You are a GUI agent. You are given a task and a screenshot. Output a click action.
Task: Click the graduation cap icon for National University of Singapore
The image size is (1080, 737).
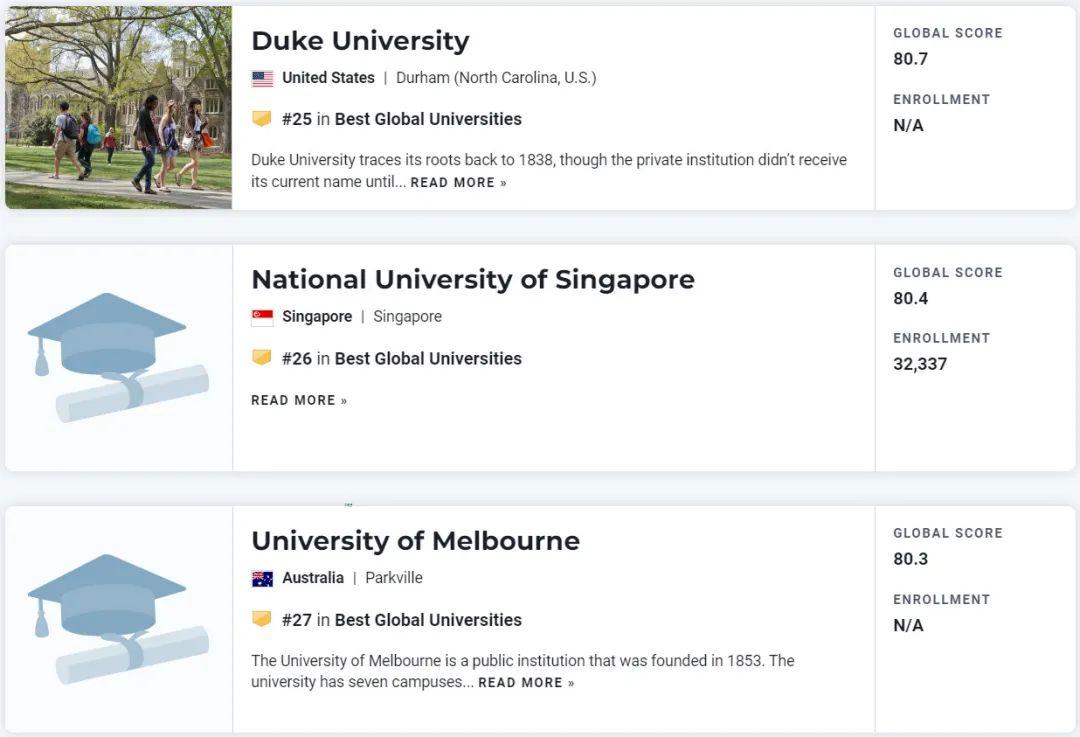pos(116,355)
